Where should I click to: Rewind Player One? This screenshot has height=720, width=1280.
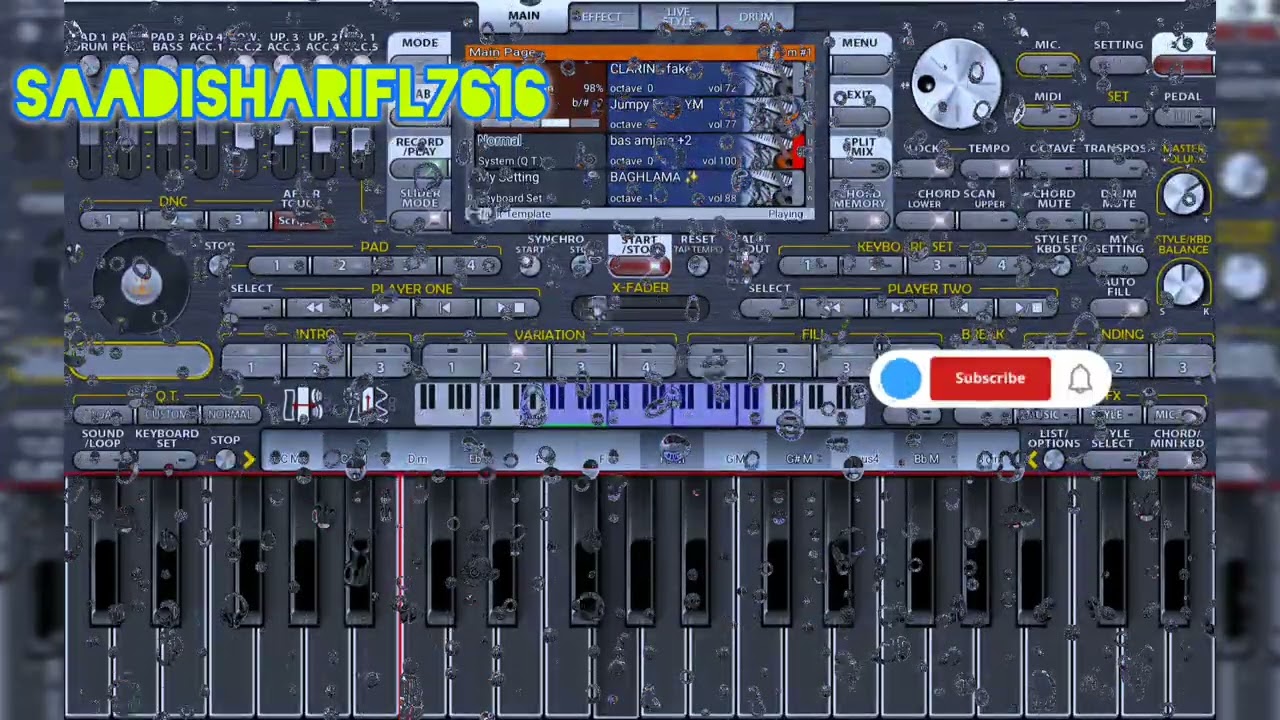pyautogui.click(x=314, y=308)
